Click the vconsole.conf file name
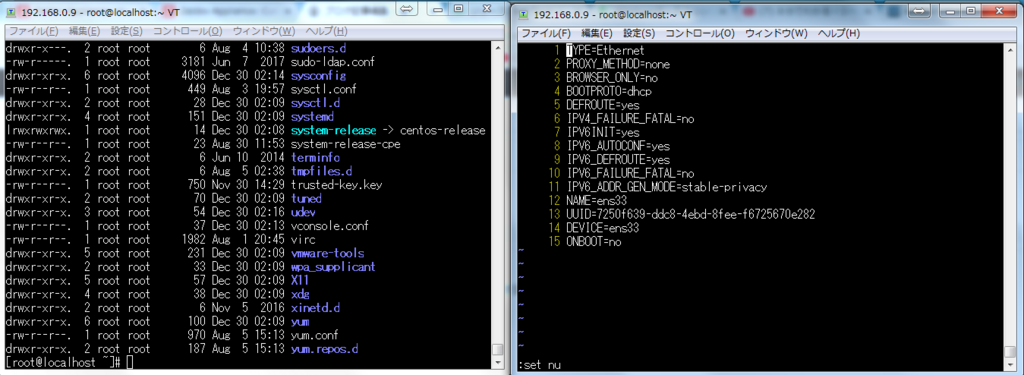The height and width of the screenshot is (375, 1024). [x=329, y=226]
